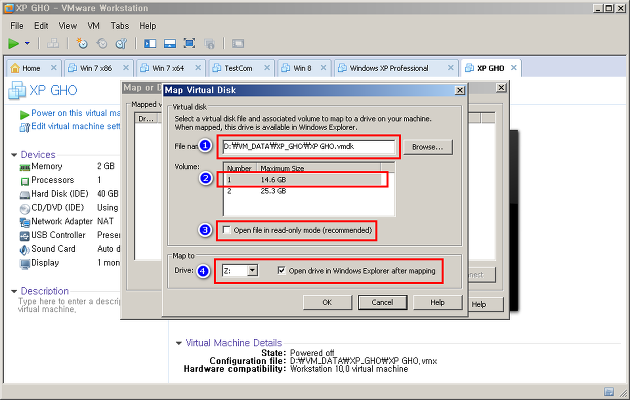630x400 pixels.
Task: Click the Maximum Size column header
Action: pyautogui.click(x=319, y=168)
